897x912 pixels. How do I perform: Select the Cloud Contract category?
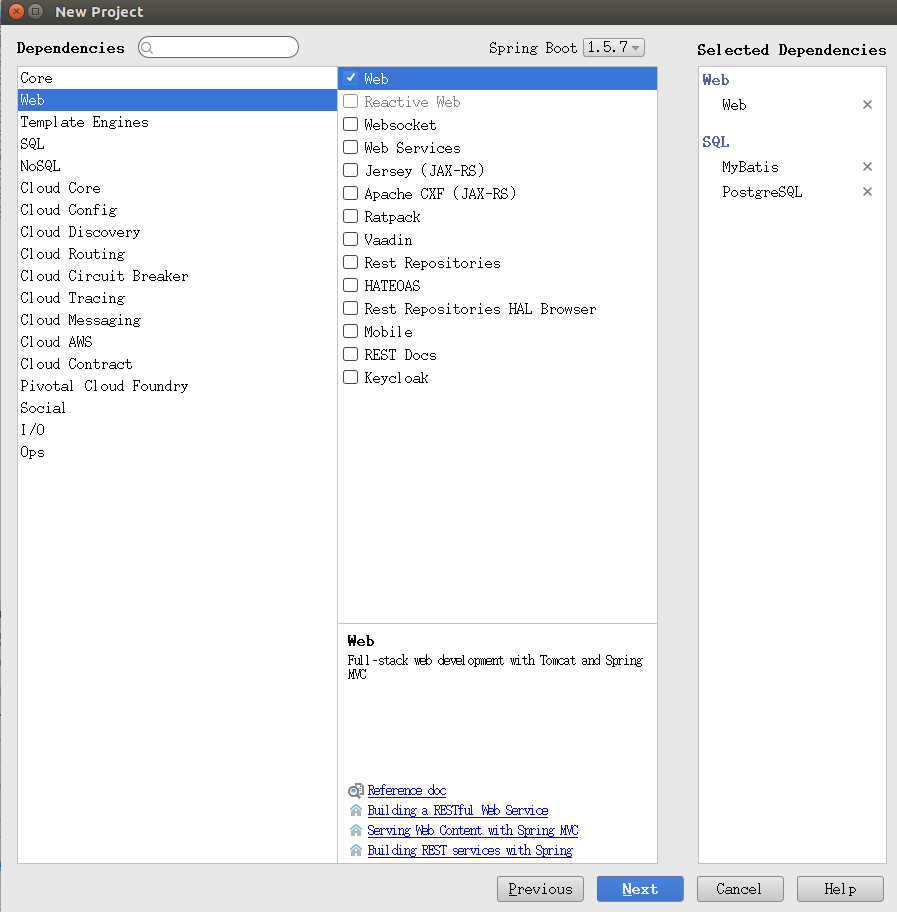tap(177, 364)
